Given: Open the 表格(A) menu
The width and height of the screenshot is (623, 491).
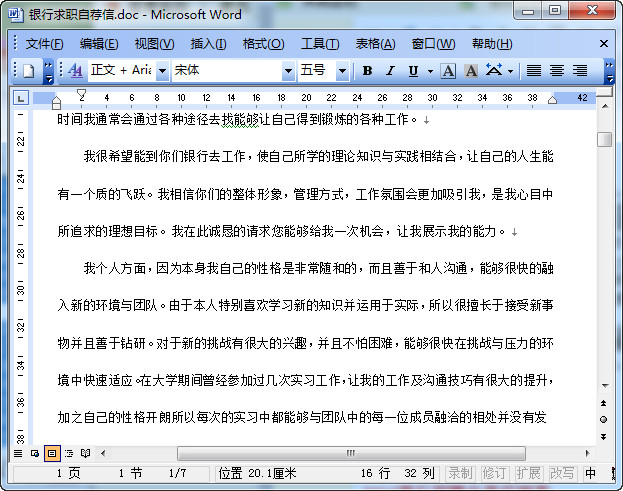Looking at the screenshot, I should (x=375, y=44).
